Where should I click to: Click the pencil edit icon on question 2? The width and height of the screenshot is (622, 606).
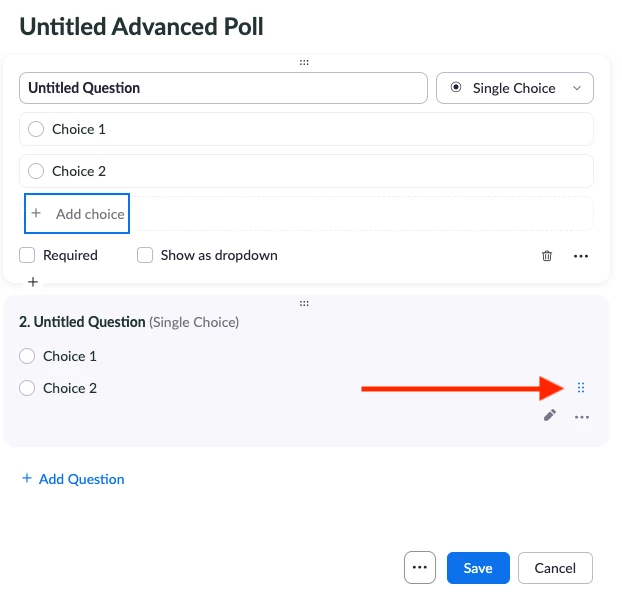pyautogui.click(x=549, y=415)
